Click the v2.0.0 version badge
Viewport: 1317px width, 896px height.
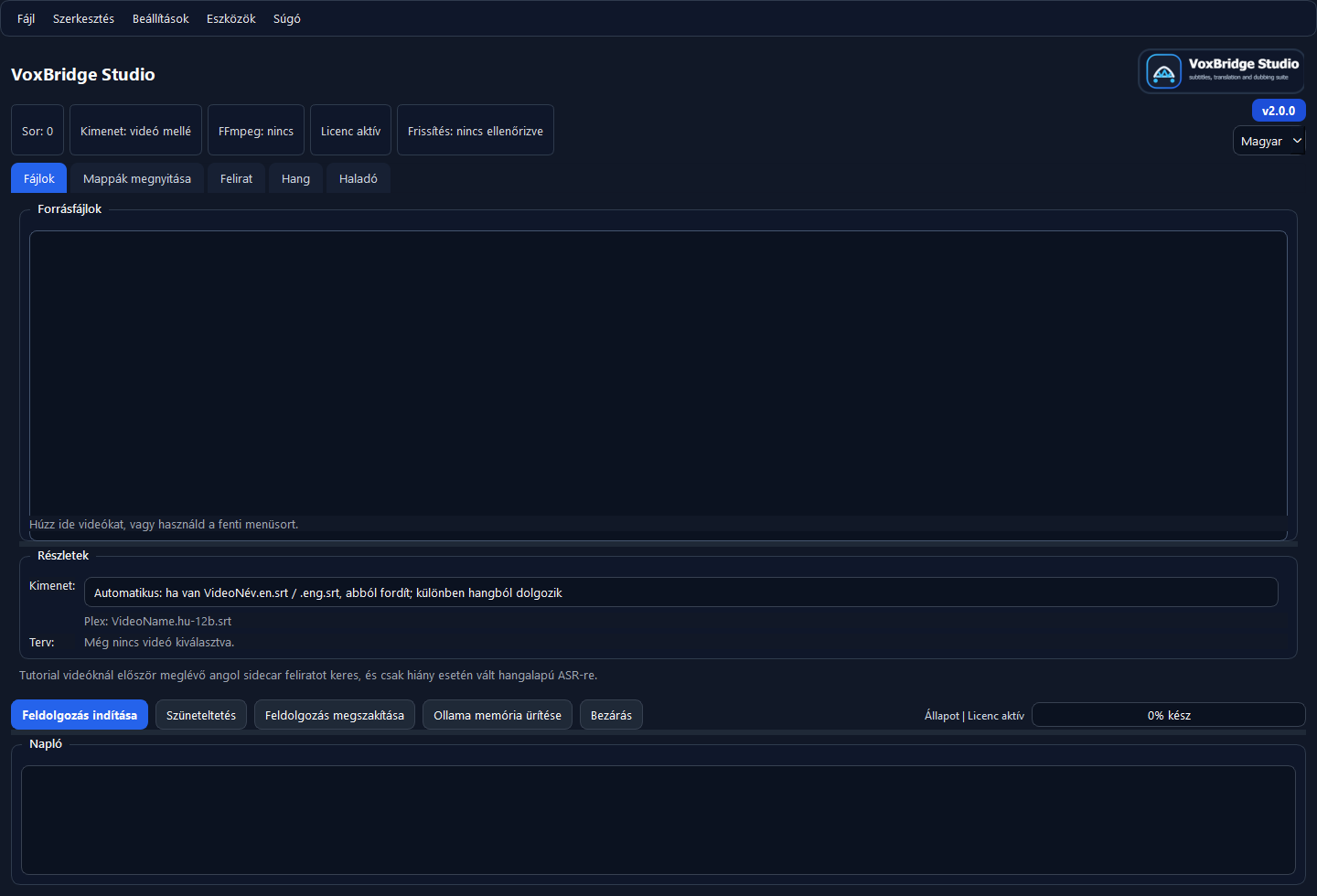pos(1279,110)
